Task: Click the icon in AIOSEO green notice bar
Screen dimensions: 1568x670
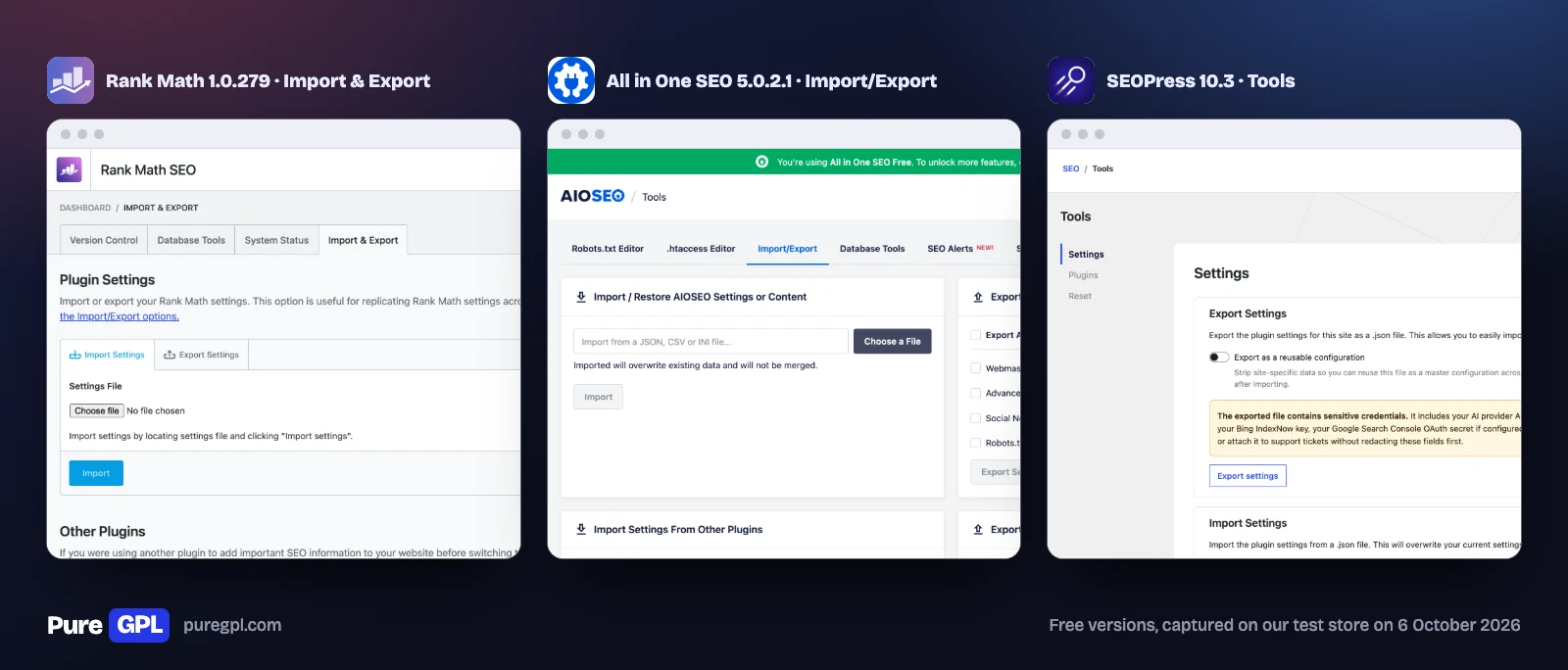Action: click(761, 162)
